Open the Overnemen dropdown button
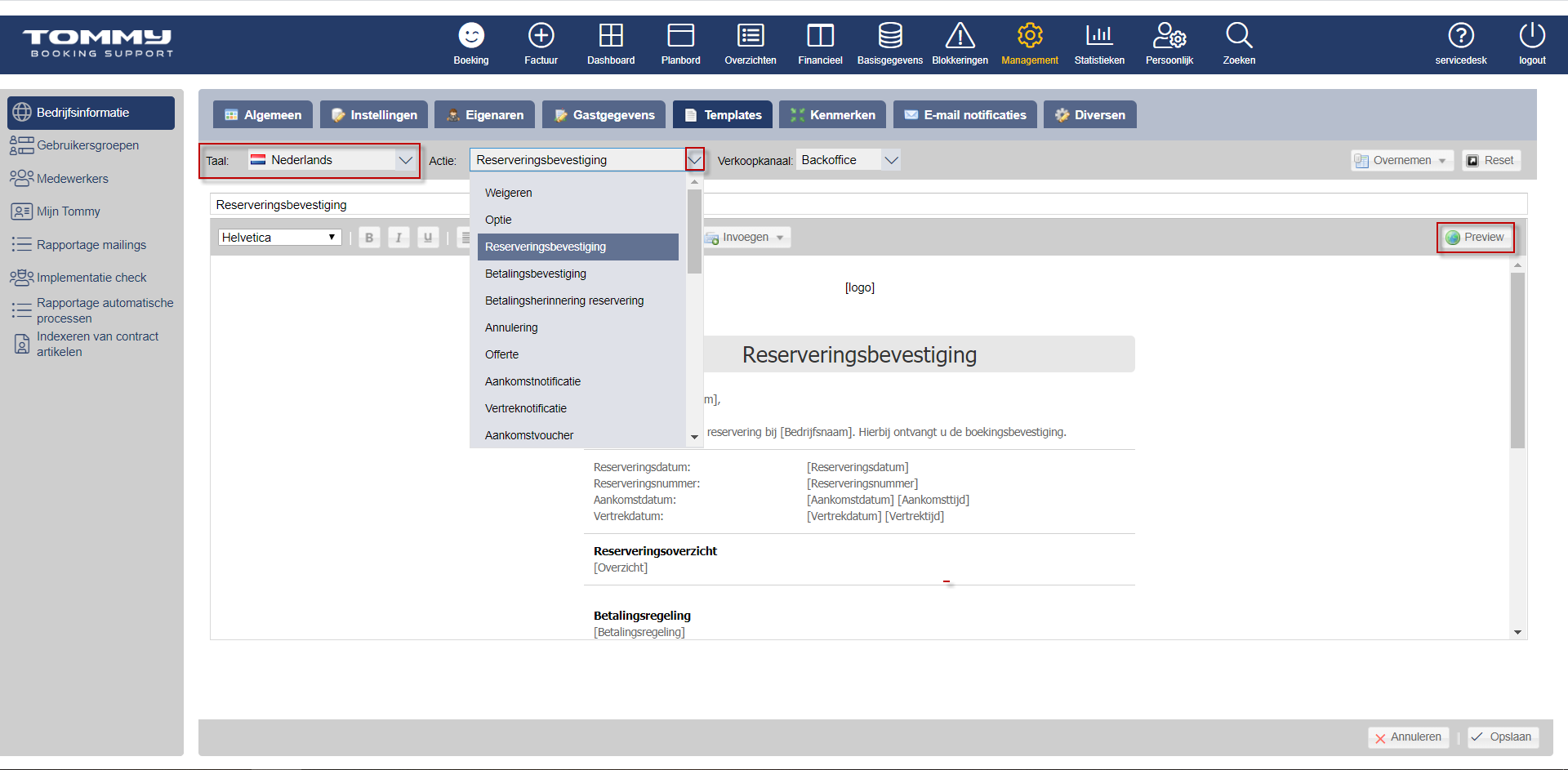Screen dimensions: 1568x770 [1402, 161]
